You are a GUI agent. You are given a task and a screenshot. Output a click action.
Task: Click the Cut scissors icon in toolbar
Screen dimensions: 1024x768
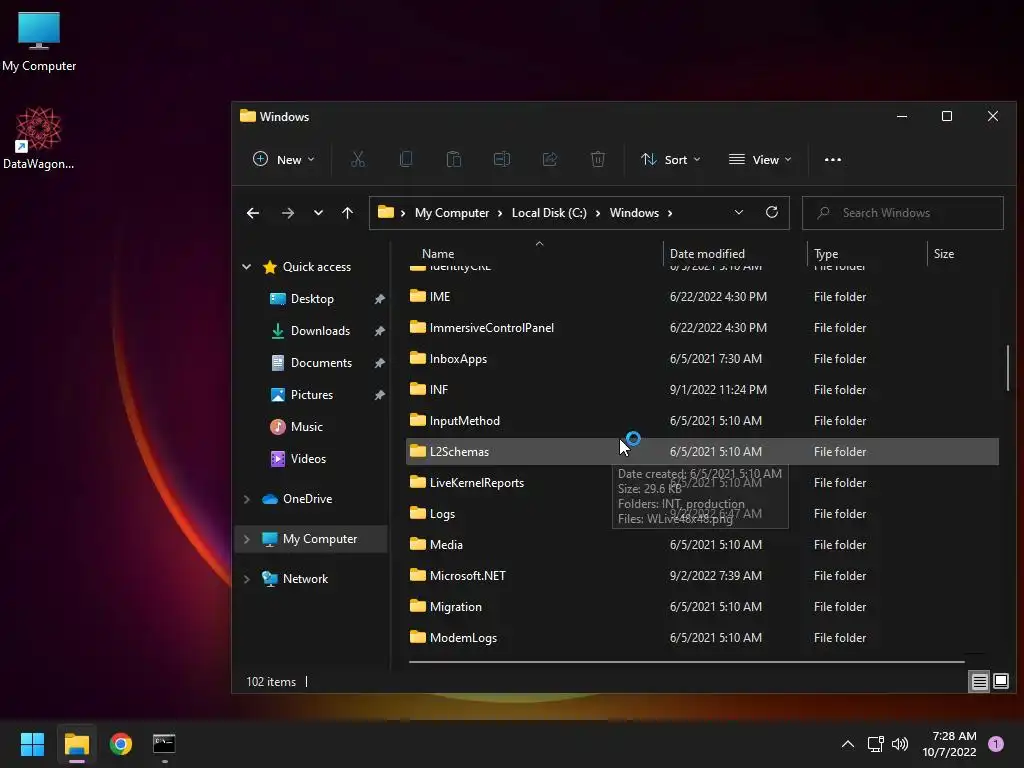[x=358, y=159]
